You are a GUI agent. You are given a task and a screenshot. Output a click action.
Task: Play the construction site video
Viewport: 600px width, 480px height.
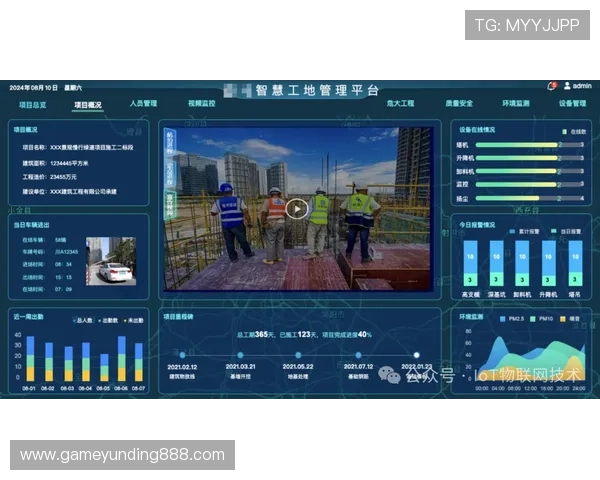pyautogui.click(x=296, y=209)
